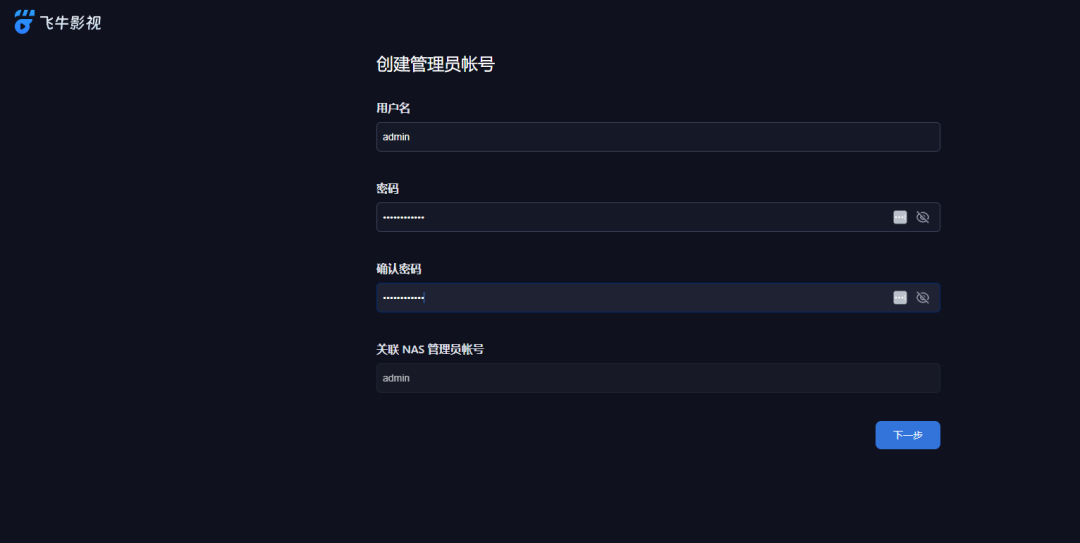Click the 飞牛影视 brand name text
The width and height of the screenshot is (1080, 543).
point(70,23)
